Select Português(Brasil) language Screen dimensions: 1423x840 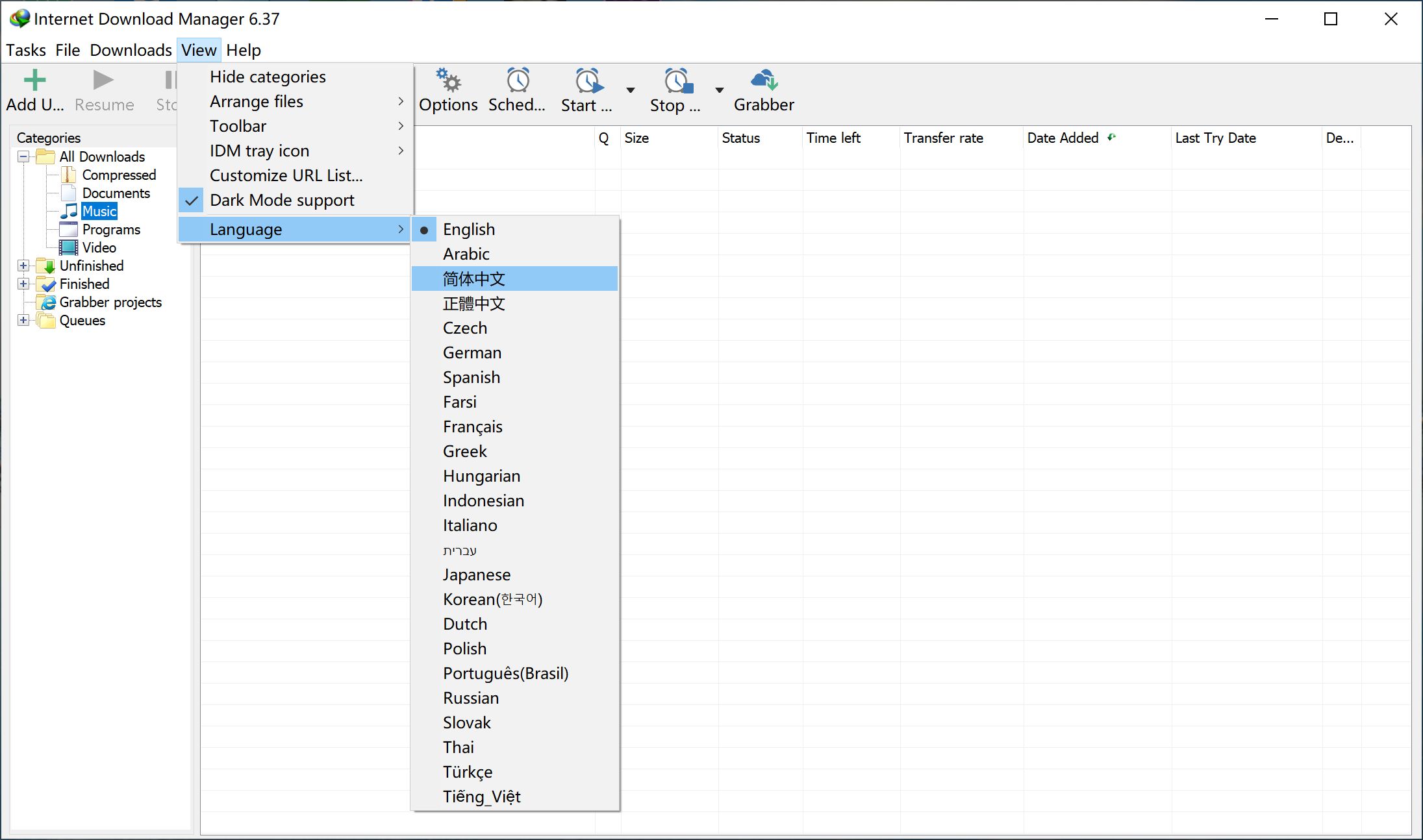point(514,673)
